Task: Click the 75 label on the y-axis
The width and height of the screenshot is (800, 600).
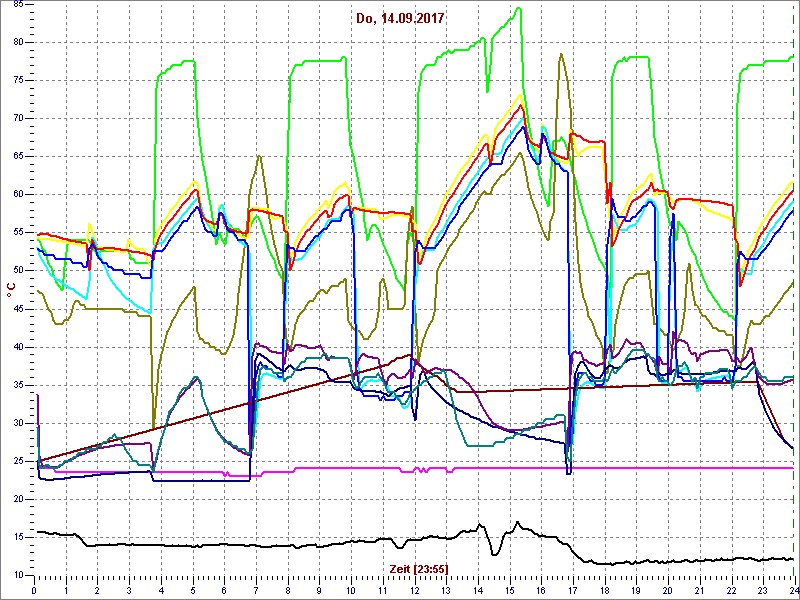Action: pos(20,81)
